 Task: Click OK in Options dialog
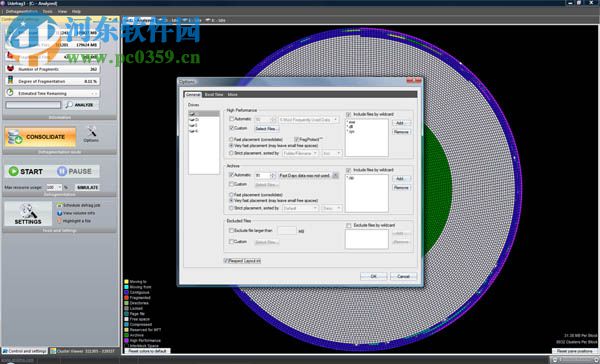click(373, 276)
